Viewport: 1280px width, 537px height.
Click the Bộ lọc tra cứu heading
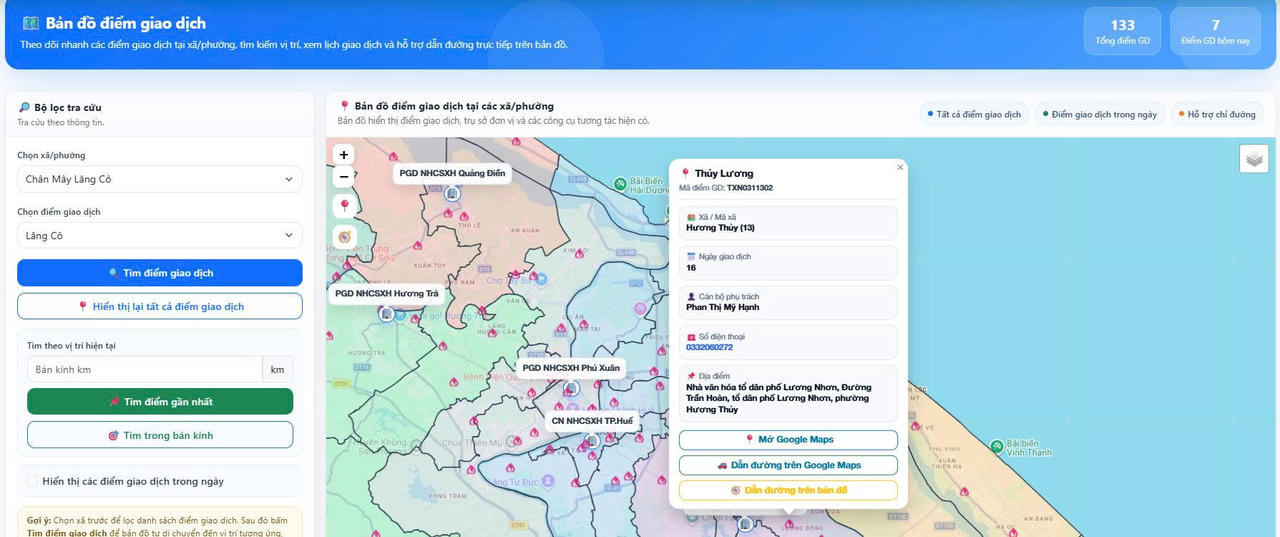pos(68,107)
